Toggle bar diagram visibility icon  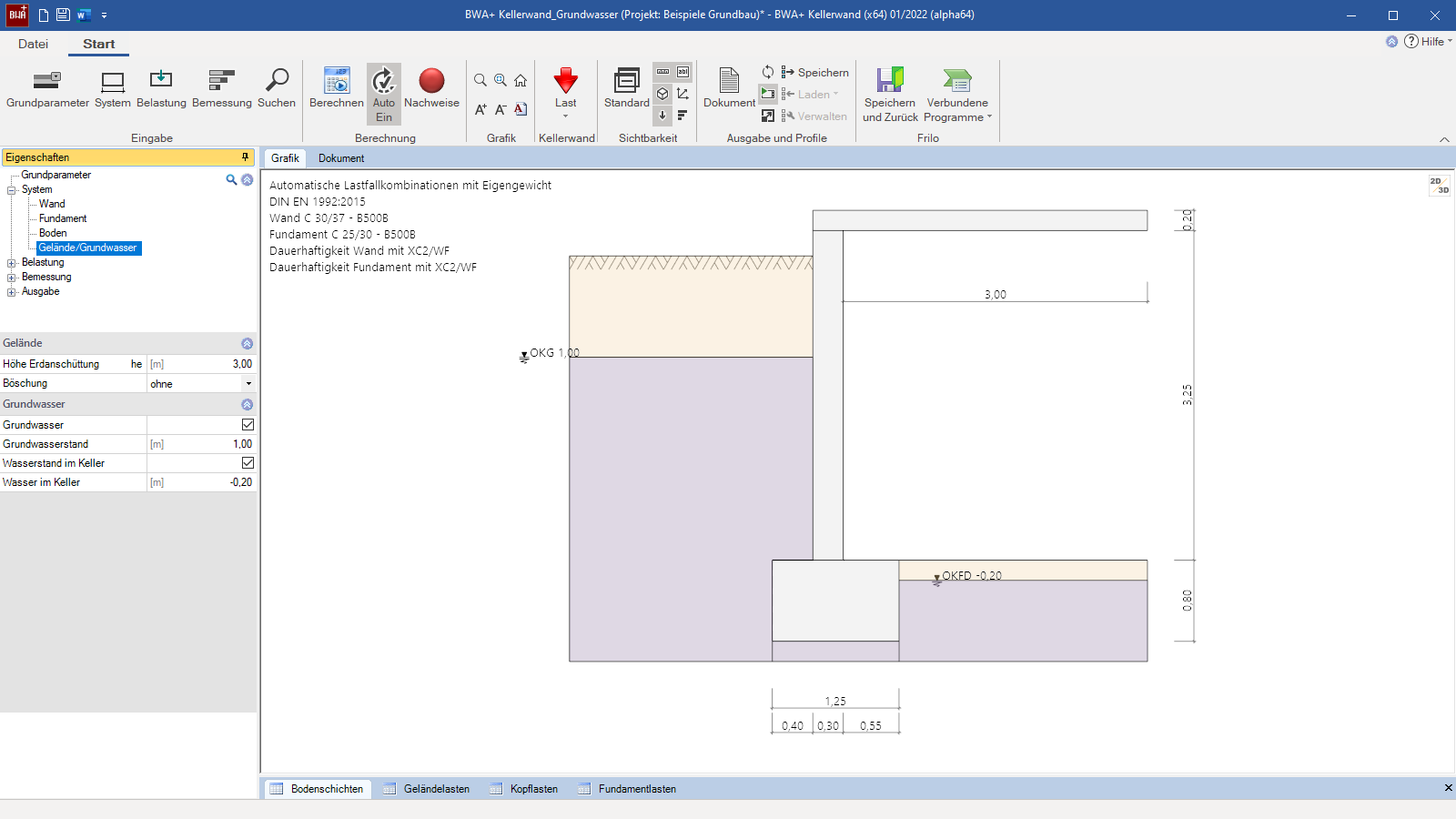pos(683,116)
